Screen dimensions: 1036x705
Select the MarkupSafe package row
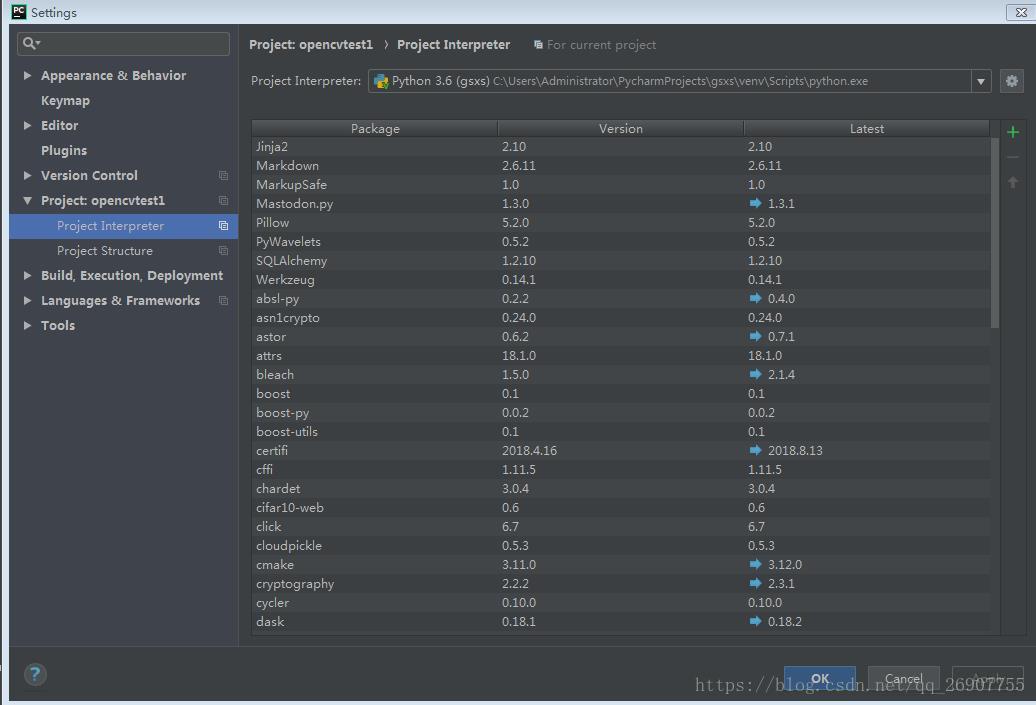click(x=620, y=184)
